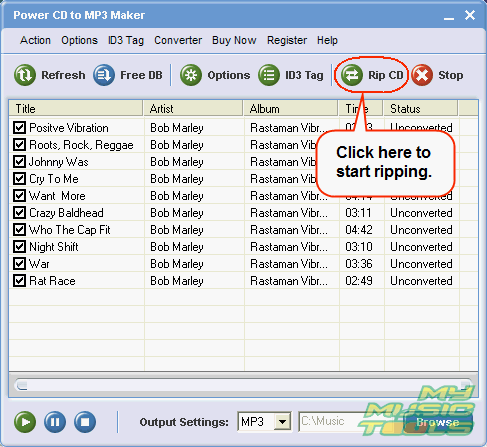The width and height of the screenshot is (487, 447).
Task: Click the Browse button
Action: [438, 422]
